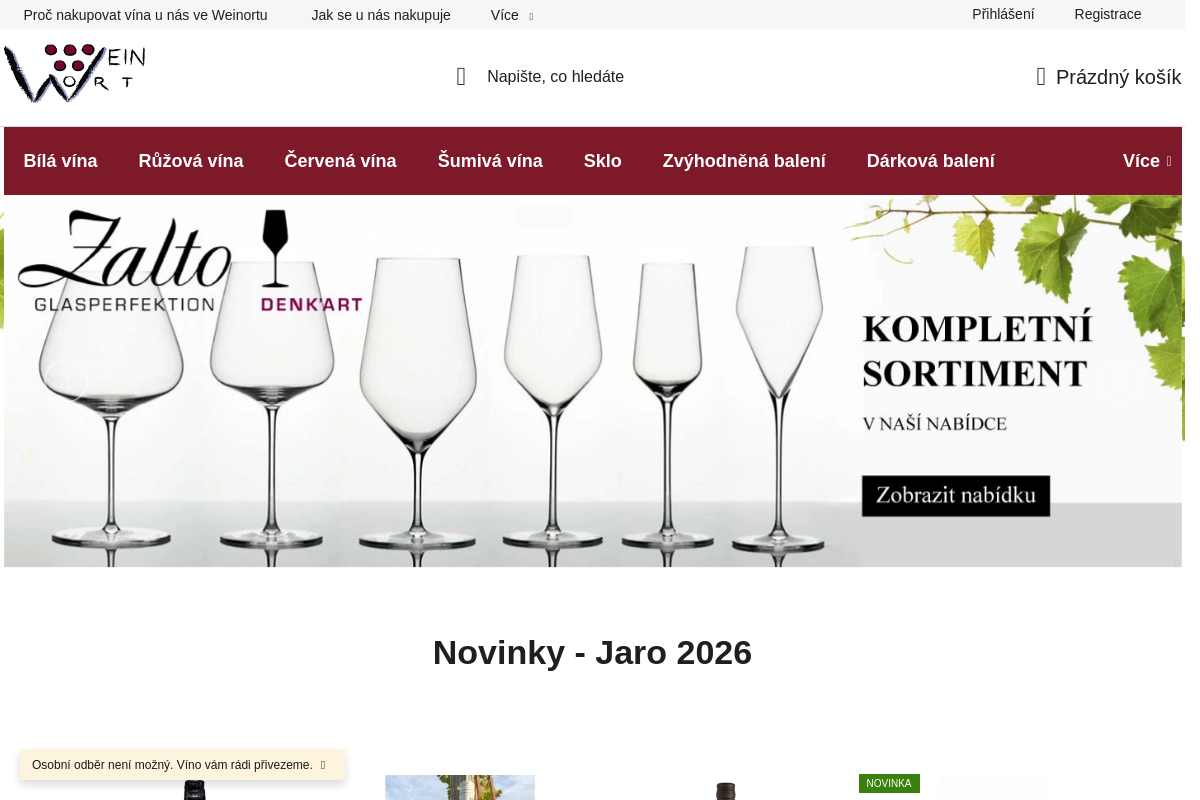Open the product marked NOVINKA

pyautogui.click(x=991, y=788)
